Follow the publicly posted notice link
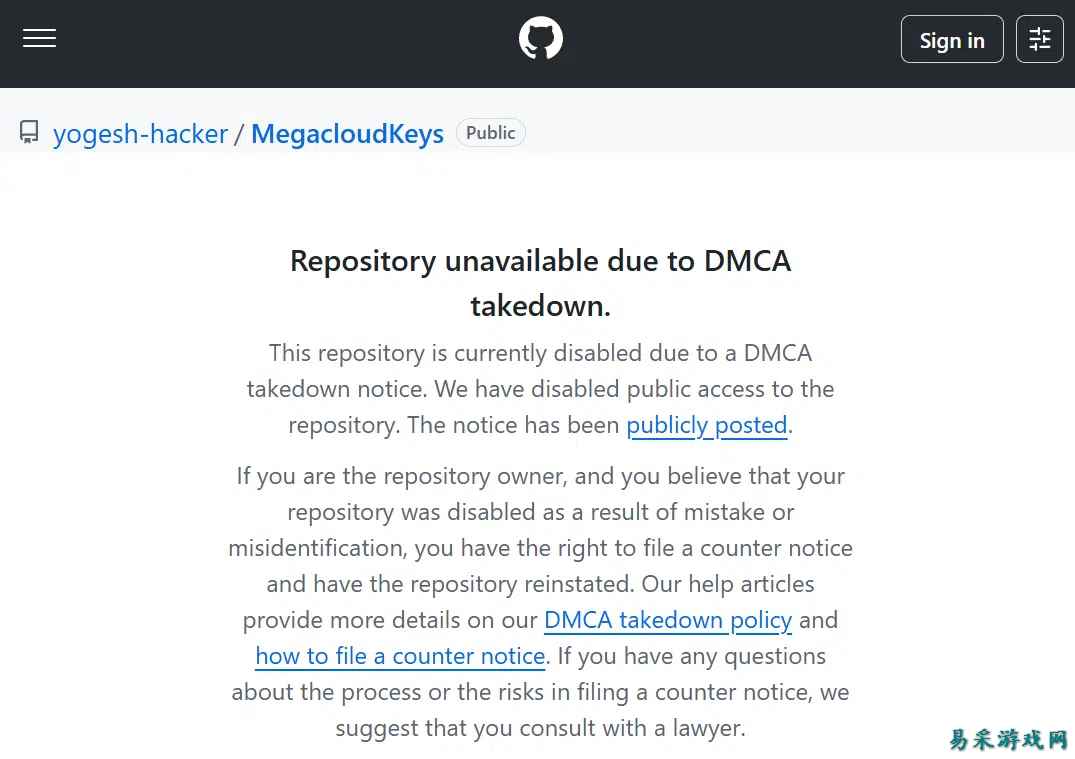The width and height of the screenshot is (1075, 759). pyautogui.click(x=706, y=424)
